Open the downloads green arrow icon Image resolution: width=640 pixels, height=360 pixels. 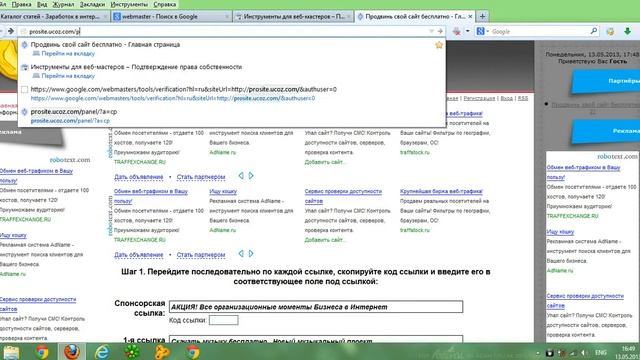(627, 31)
